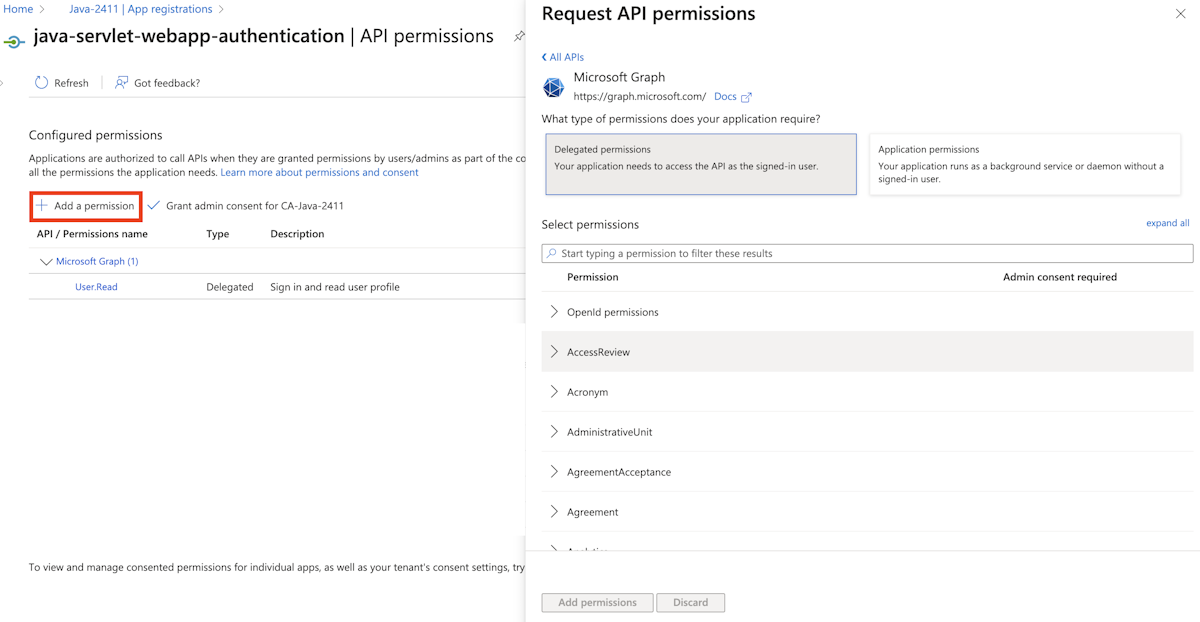Click the plus icon for Add a permission
The height and width of the screenshot is (622, 1200).
click(x=42, y=206)
